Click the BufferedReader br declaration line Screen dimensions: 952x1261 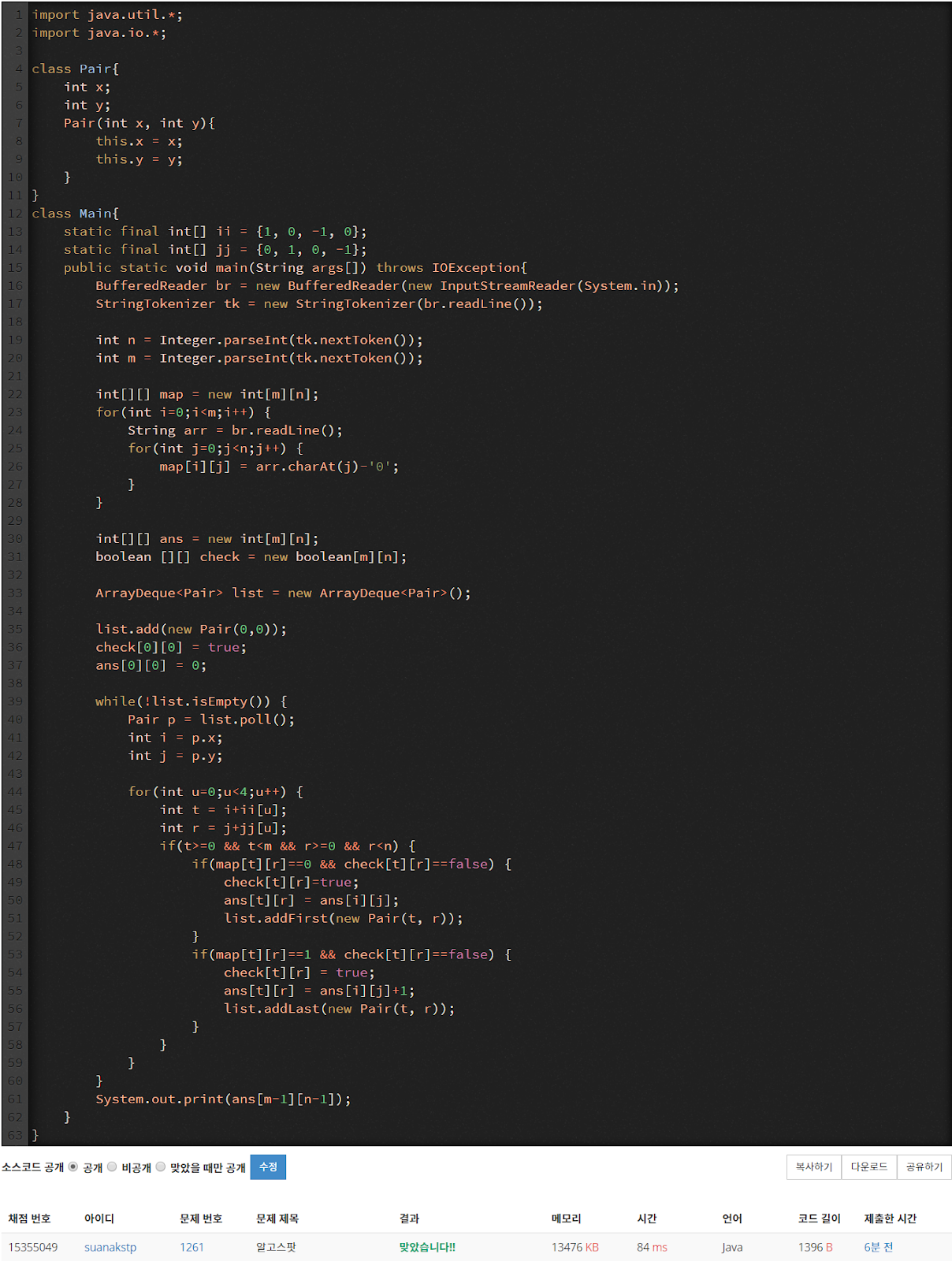coord(387,286)
